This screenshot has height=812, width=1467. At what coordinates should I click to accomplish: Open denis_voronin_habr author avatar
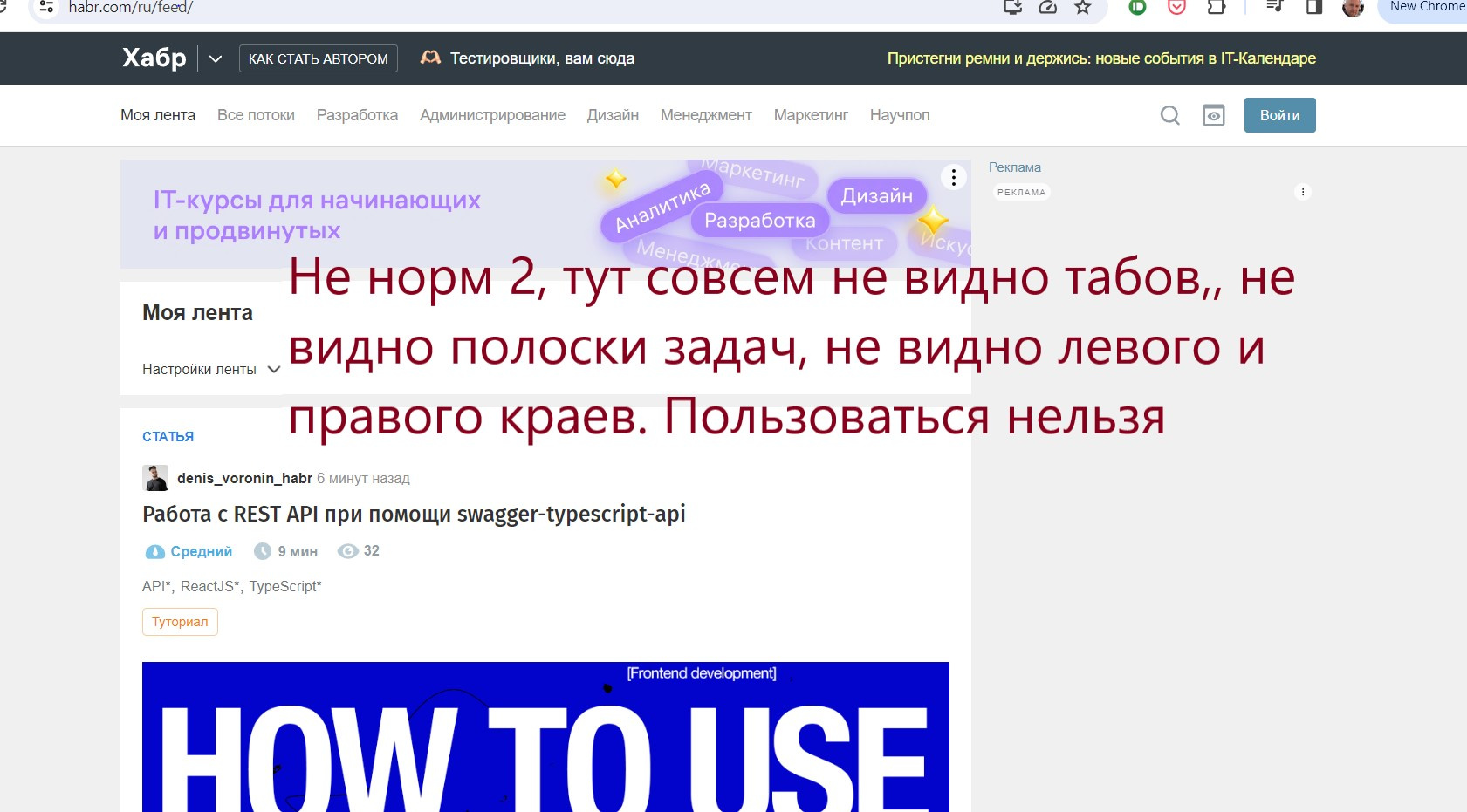[x=155, y=478]
